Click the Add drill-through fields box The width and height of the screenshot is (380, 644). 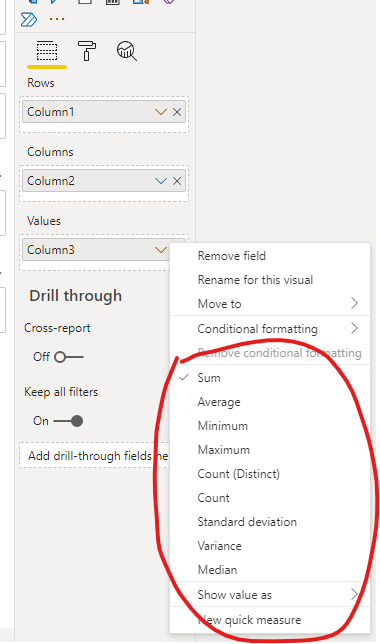[94, 455]
